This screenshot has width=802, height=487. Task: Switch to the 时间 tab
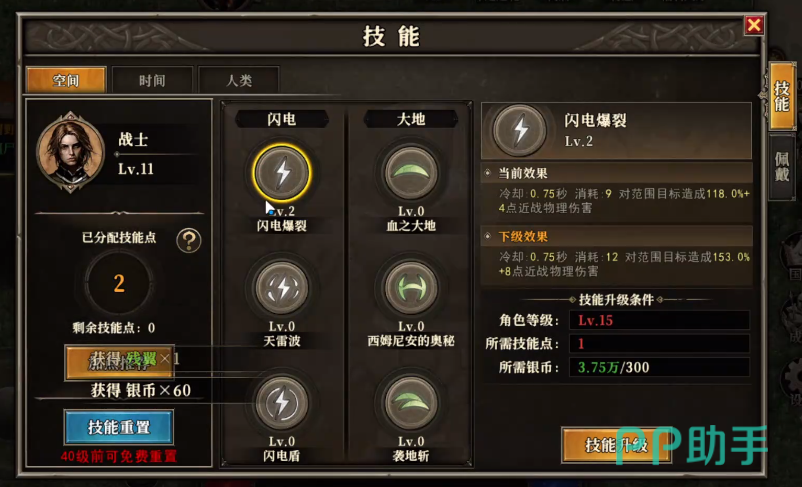pos(152,80)
